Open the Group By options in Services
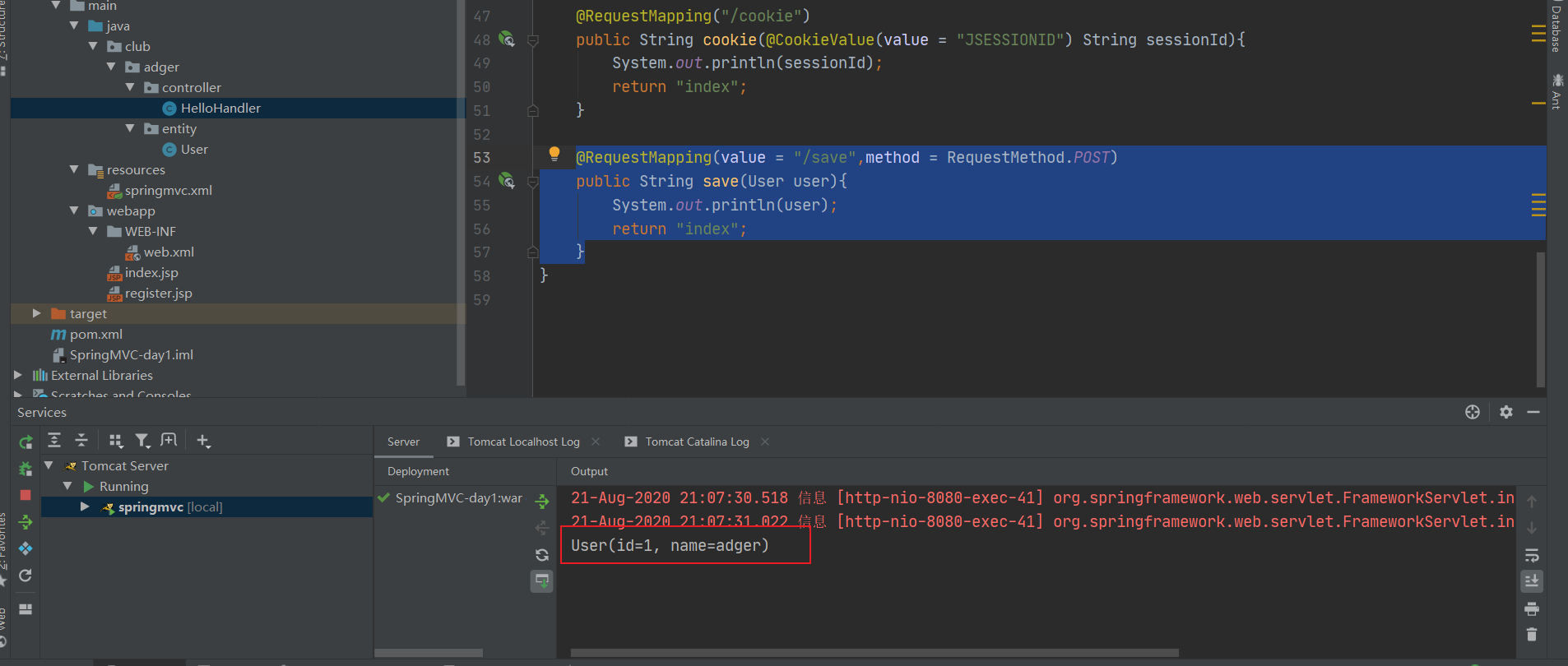Image resolution: width=1568 pixels, height=666 pixels. pos(116,441)
